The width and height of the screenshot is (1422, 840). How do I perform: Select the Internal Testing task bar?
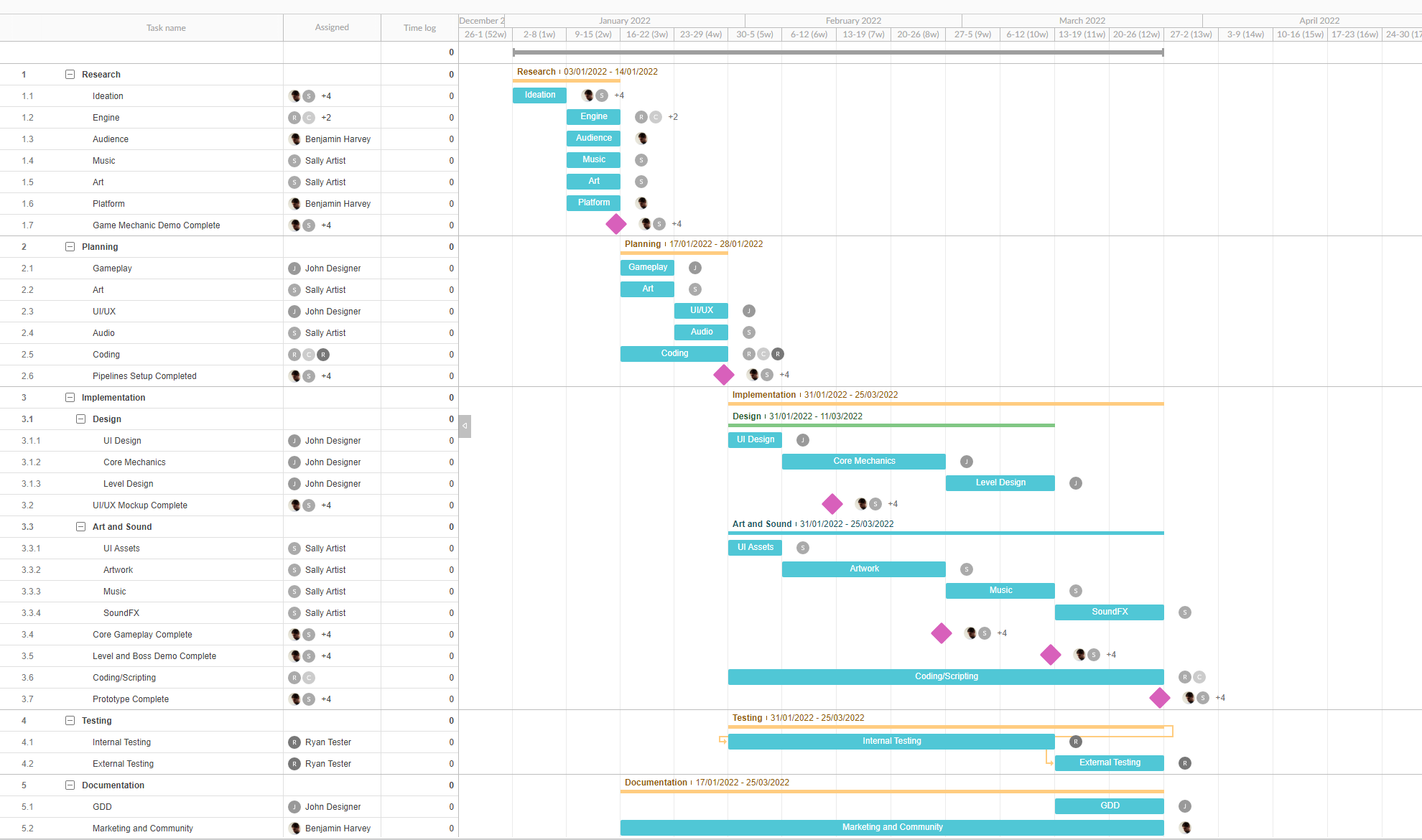tap(891, 741)
